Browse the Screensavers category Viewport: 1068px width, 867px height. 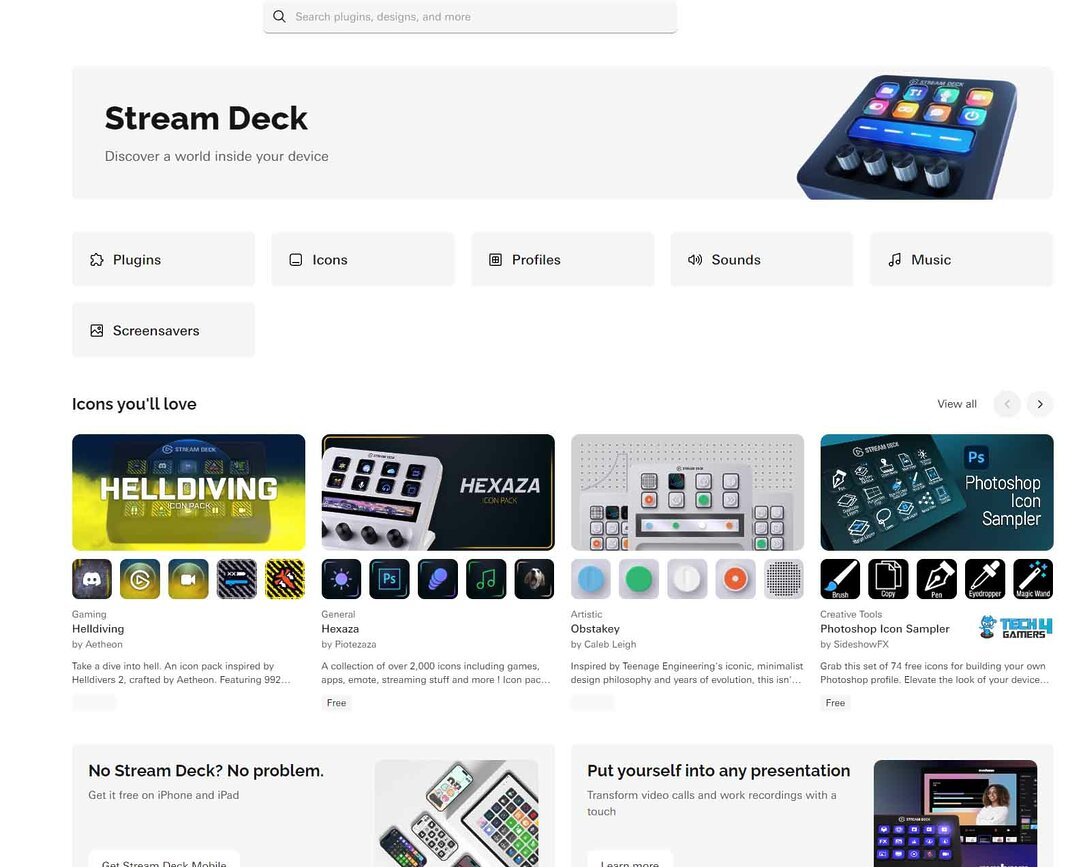163,330
